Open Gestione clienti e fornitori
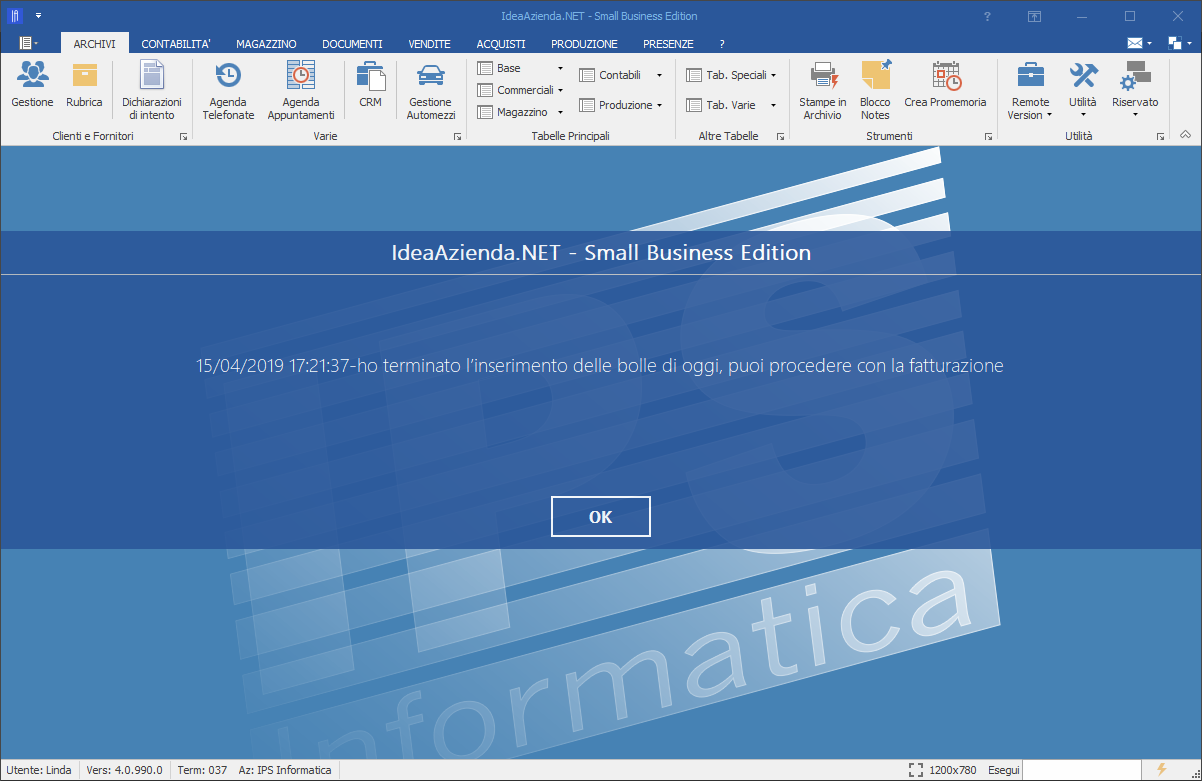This screenshot has width=1202, height=781. (32, 85)
